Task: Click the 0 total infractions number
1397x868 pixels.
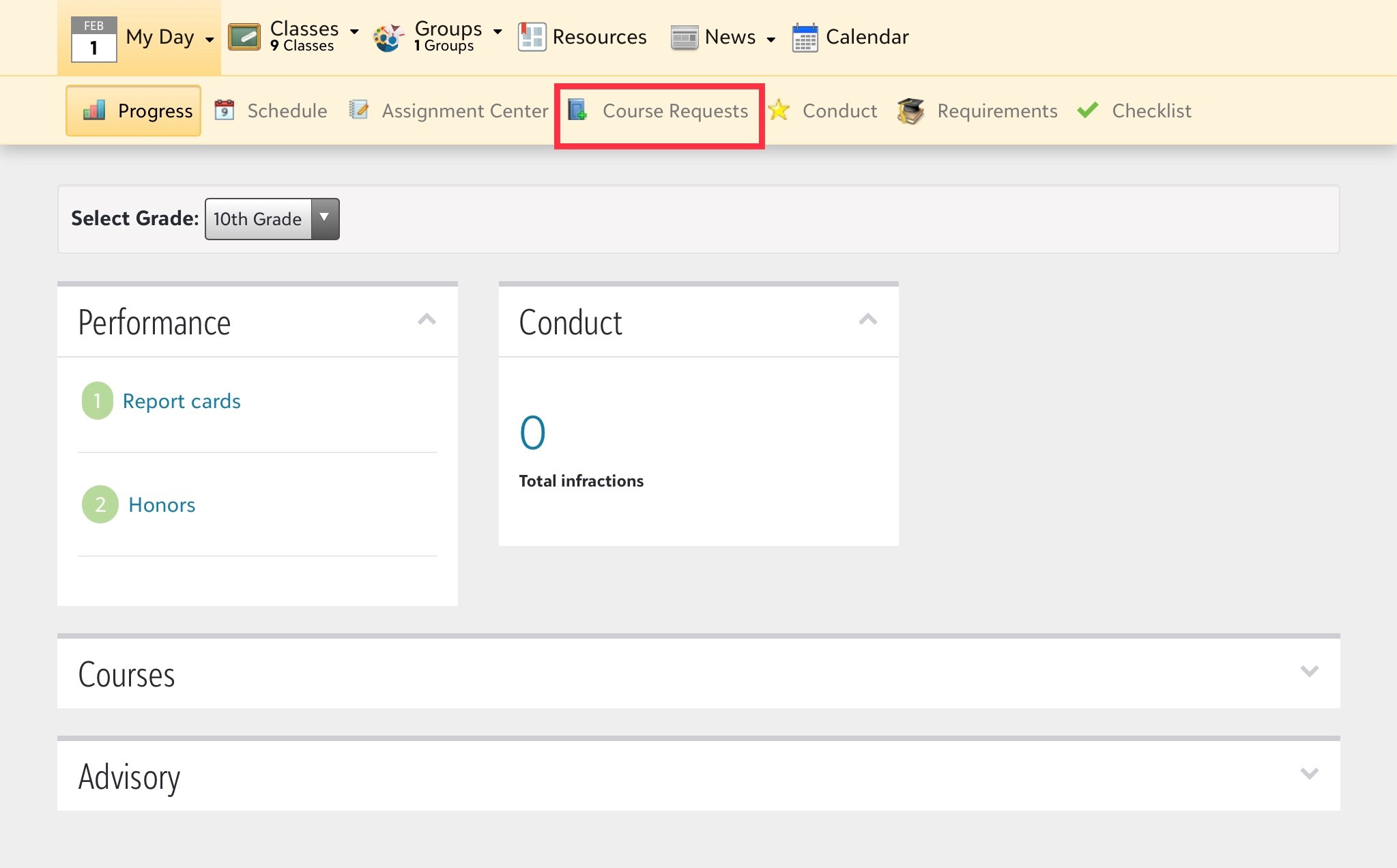Action: click(x=532, y=433)
